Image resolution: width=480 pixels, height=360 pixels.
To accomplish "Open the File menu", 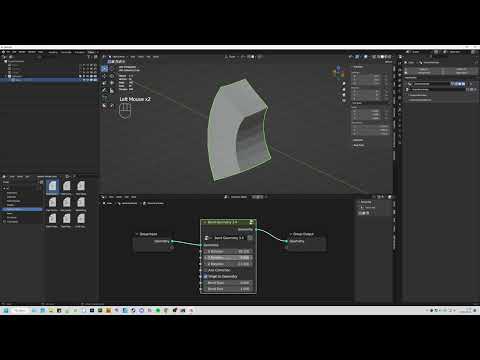I will pyautogui.click(x=8, y=52).
